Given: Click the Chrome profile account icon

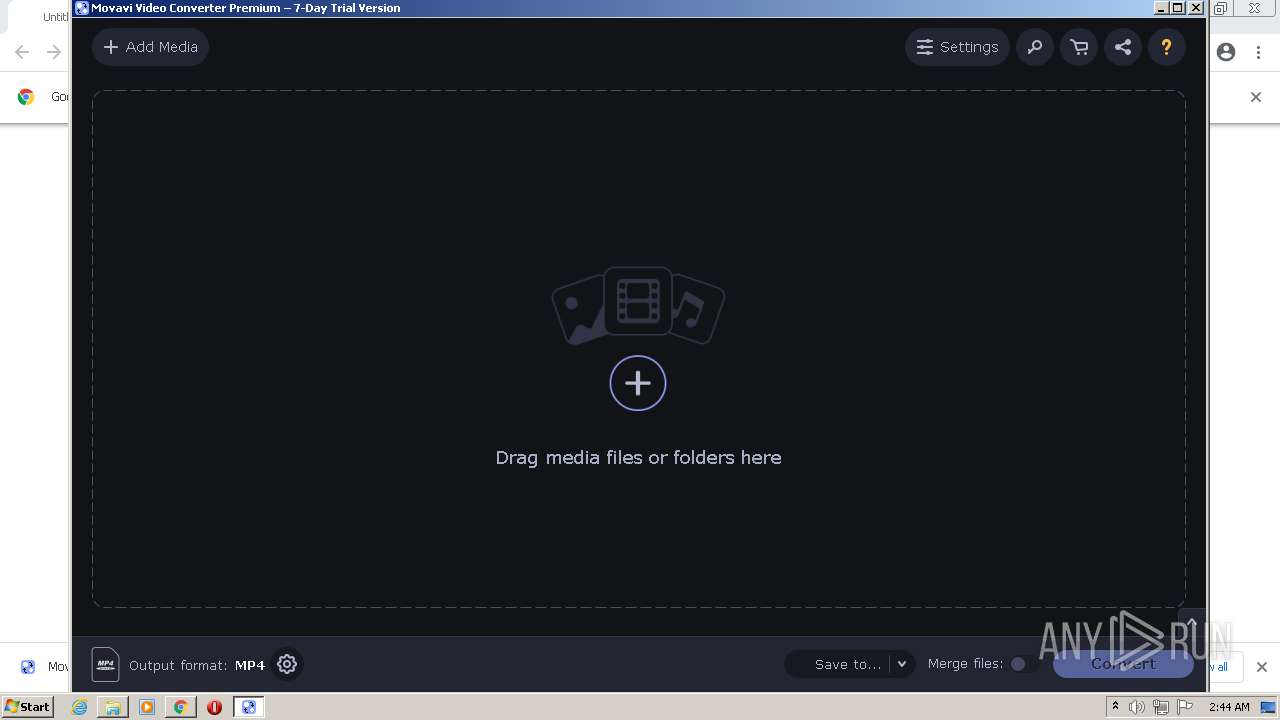Looking at the screenshot, I should (x=1226, y=52).
